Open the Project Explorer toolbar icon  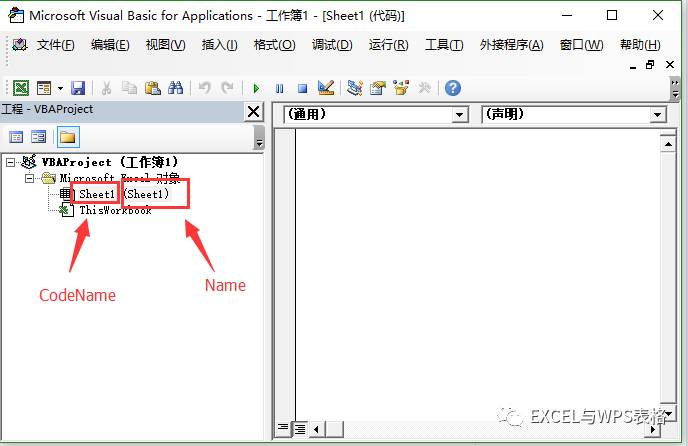pyautogui.click(x=355, y=88)
